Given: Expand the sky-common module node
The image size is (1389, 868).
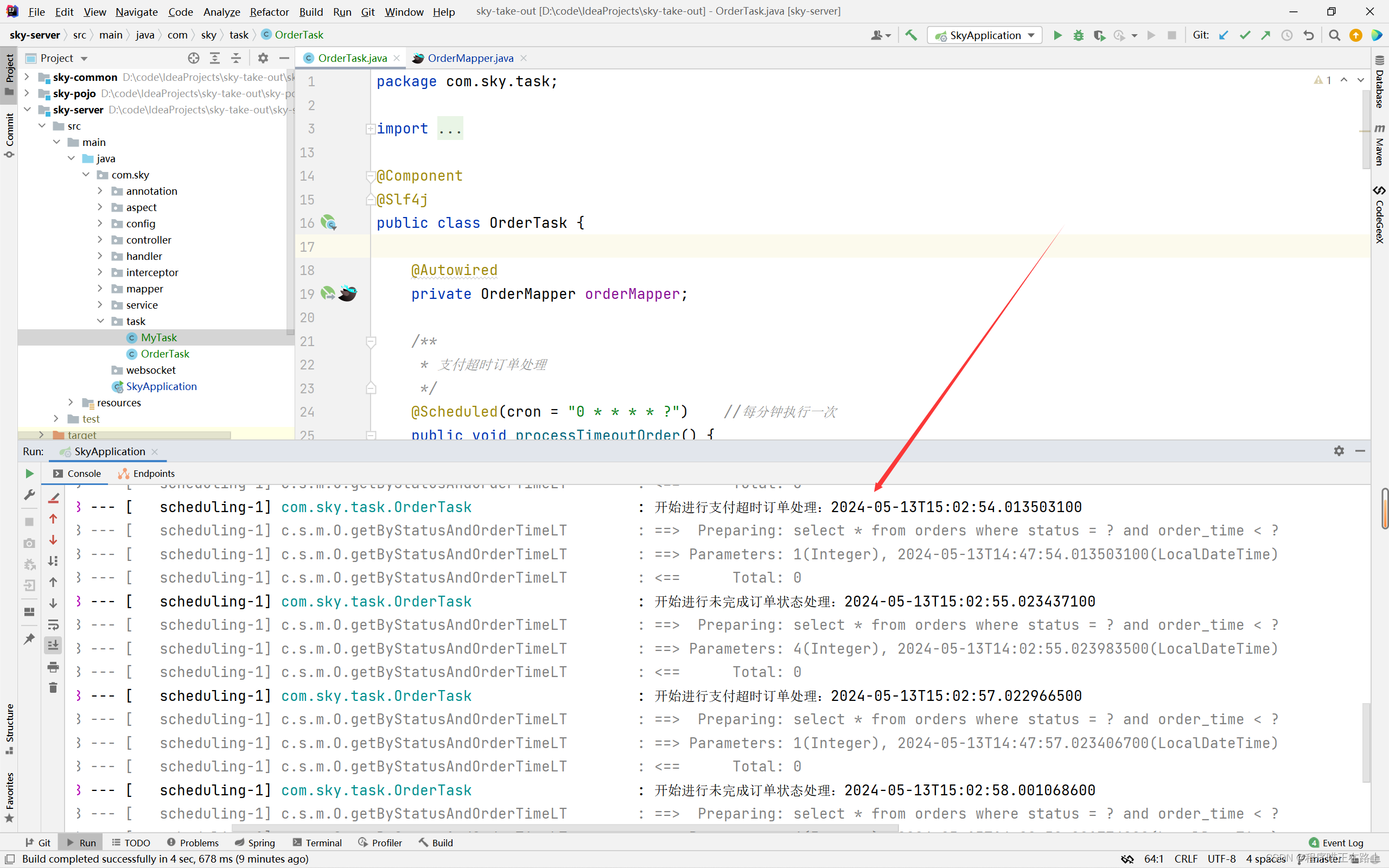Looking at the screenshot, I should coord(27,77).
